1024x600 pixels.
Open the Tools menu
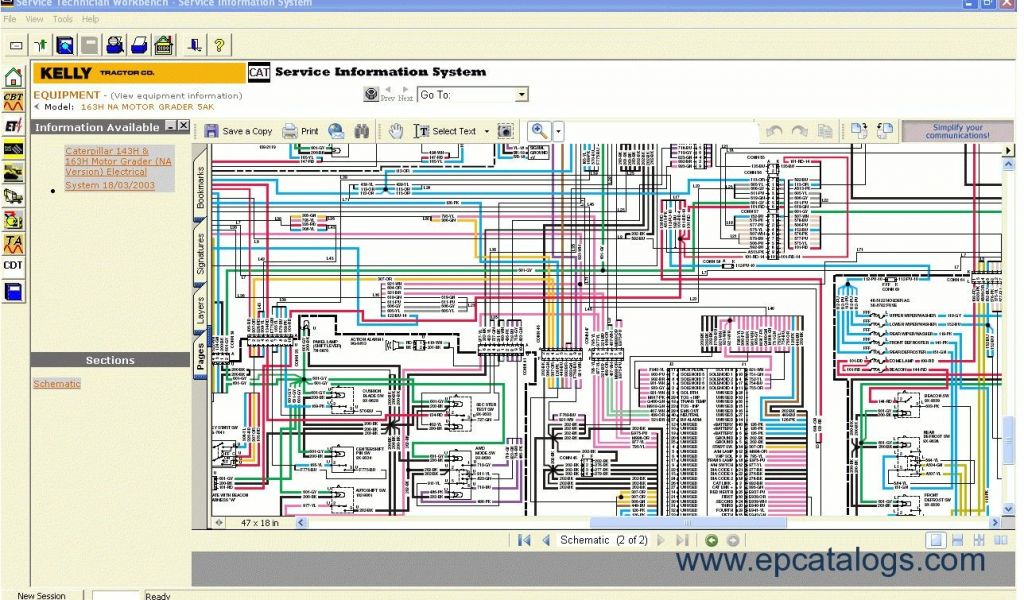62,19
